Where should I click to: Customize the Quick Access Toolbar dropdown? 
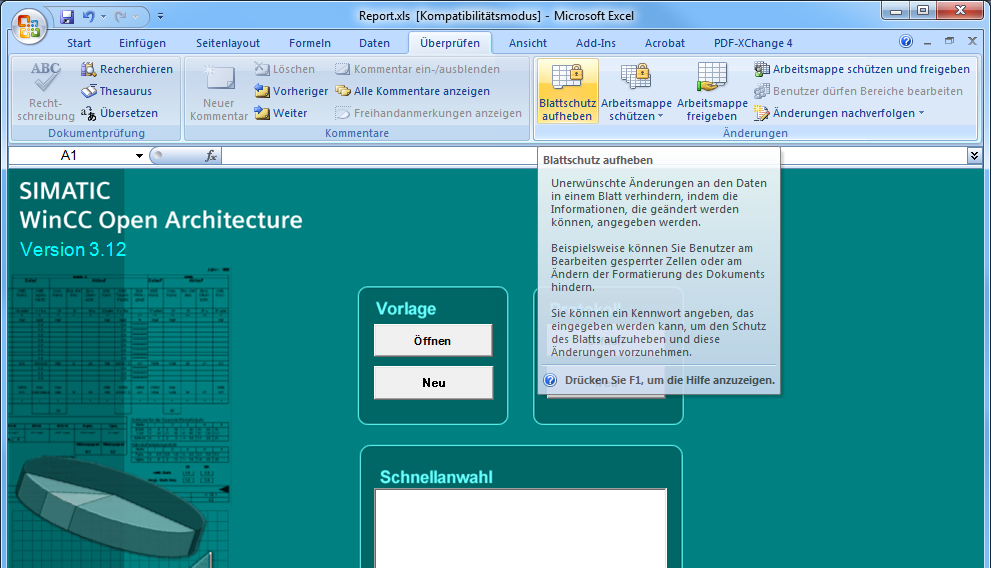(161, 16)
